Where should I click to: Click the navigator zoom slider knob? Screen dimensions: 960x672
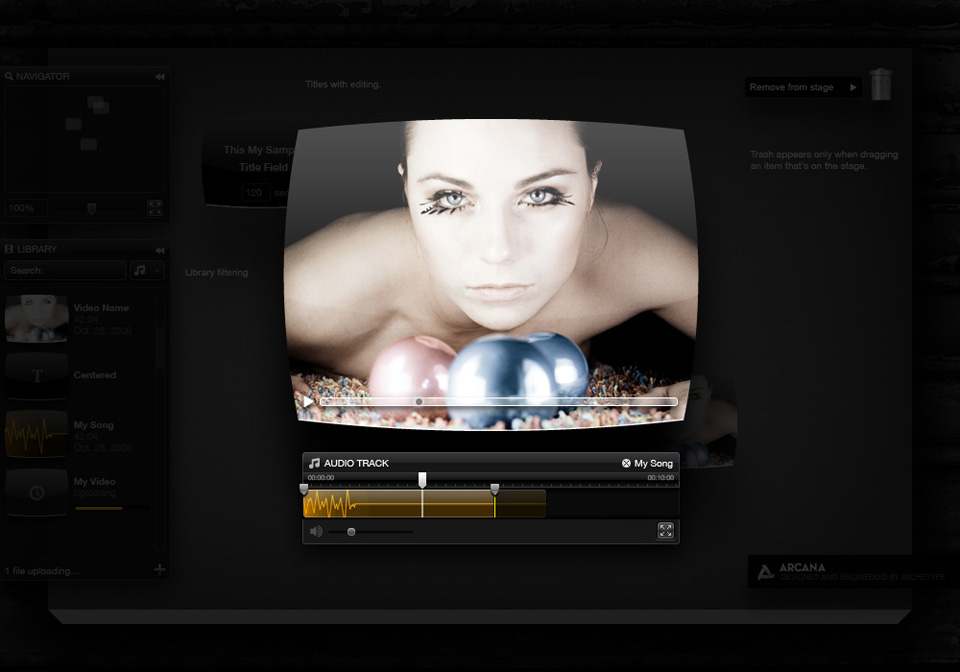(x=92, y=209)
